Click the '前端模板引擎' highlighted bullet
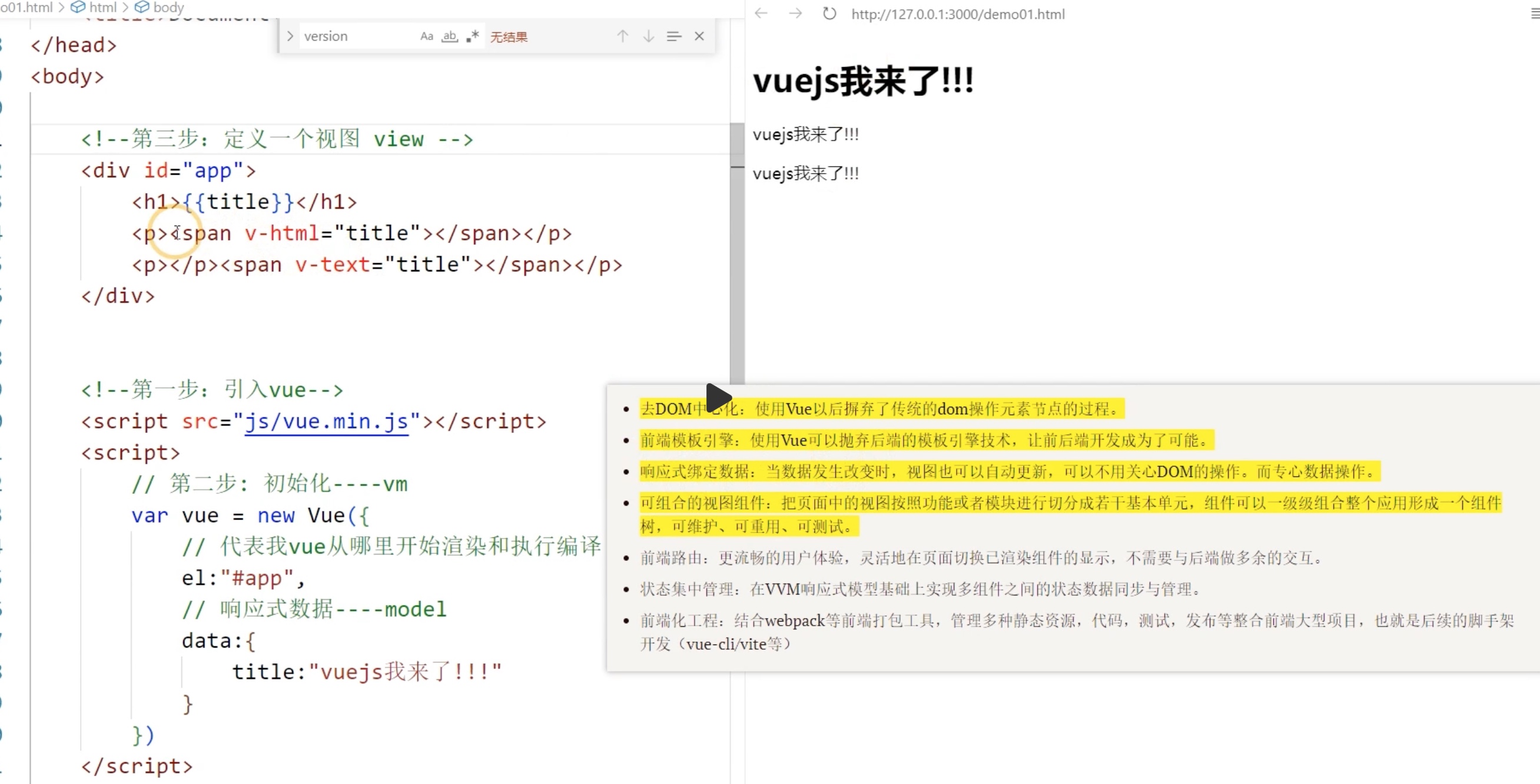1540x784 pixels. tap(927, 440)
